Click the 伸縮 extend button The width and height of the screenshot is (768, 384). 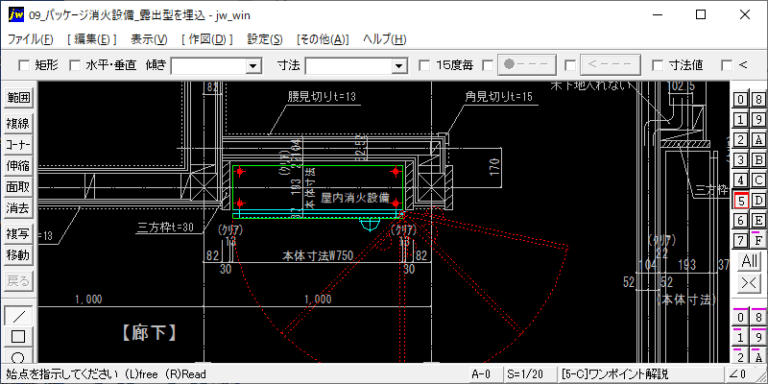18,166
